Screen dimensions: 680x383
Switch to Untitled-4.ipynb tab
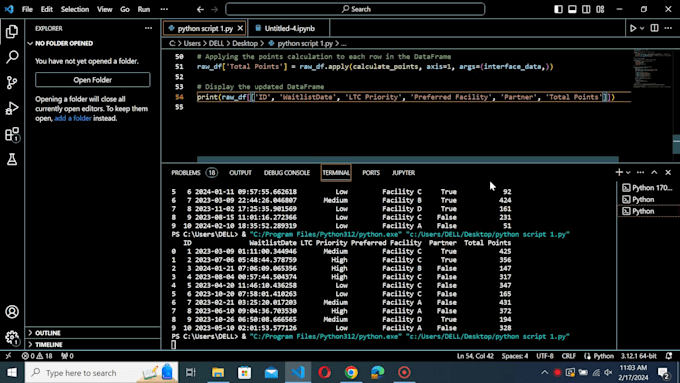tap(289, 28)
